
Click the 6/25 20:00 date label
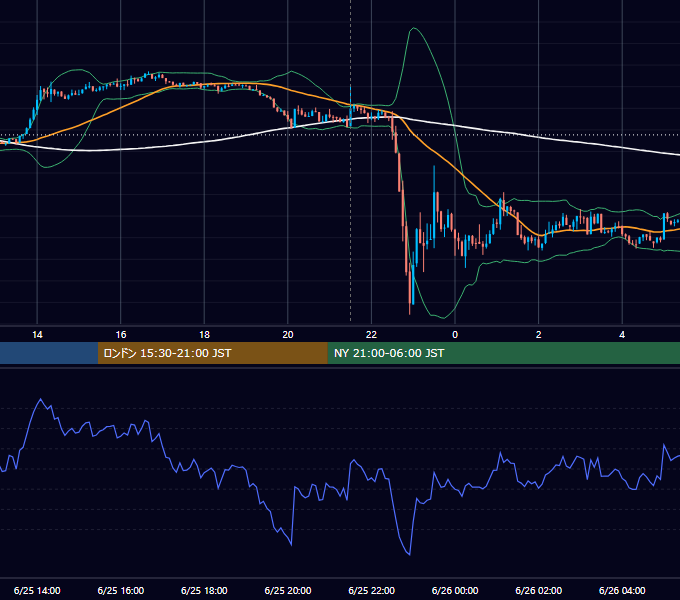coord(288,590)
